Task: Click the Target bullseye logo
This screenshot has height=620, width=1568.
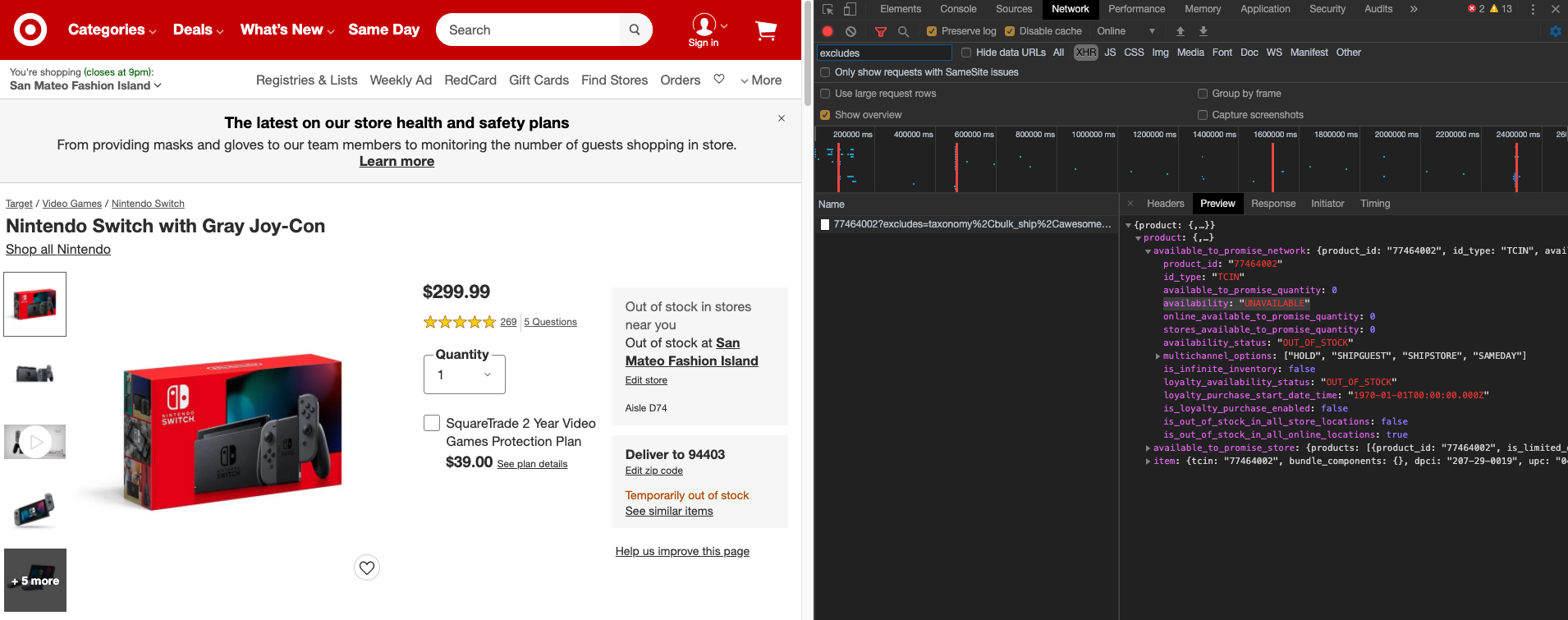Action: point(30,30)
